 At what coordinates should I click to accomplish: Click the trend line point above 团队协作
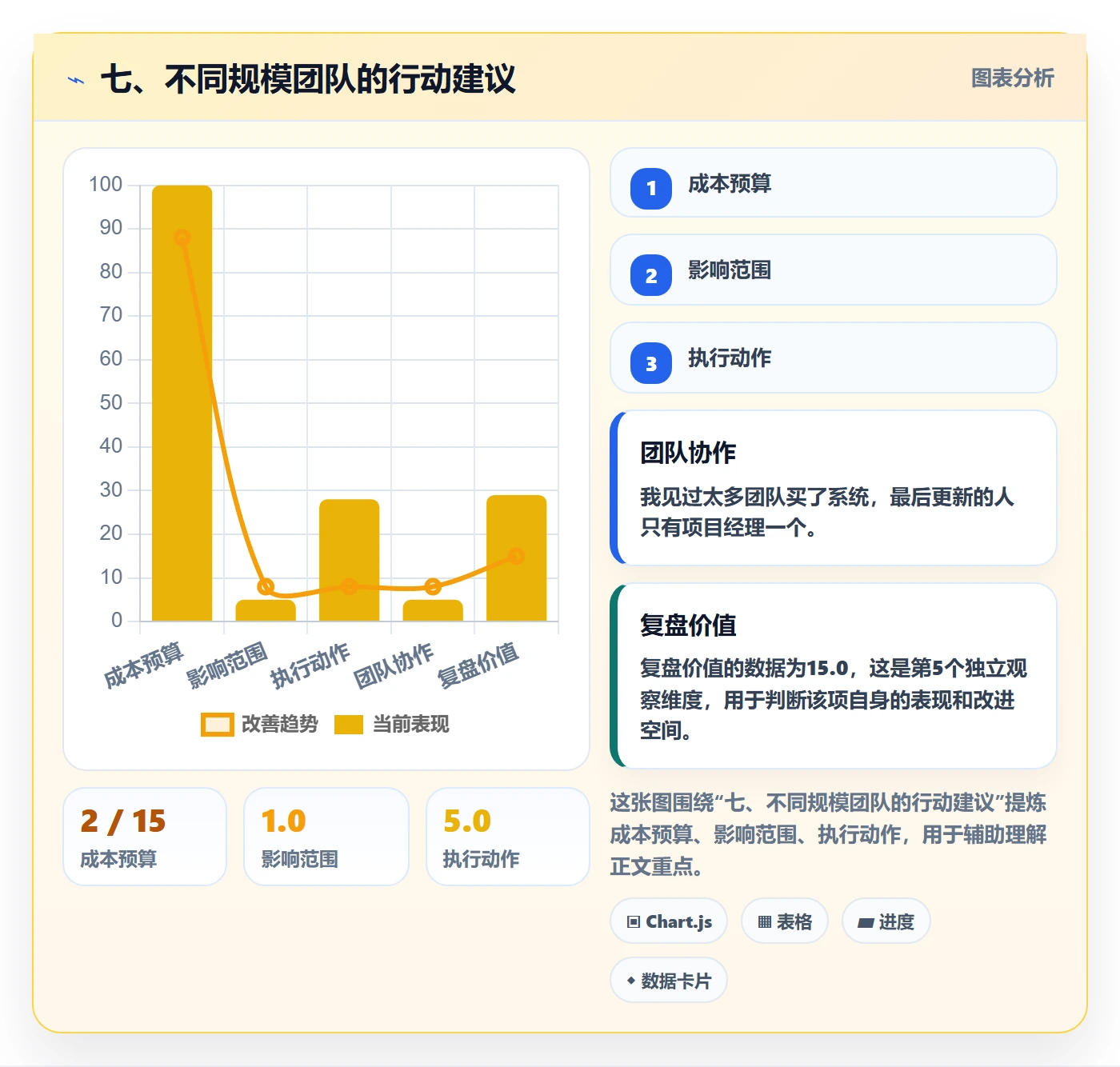click(433, 586)
